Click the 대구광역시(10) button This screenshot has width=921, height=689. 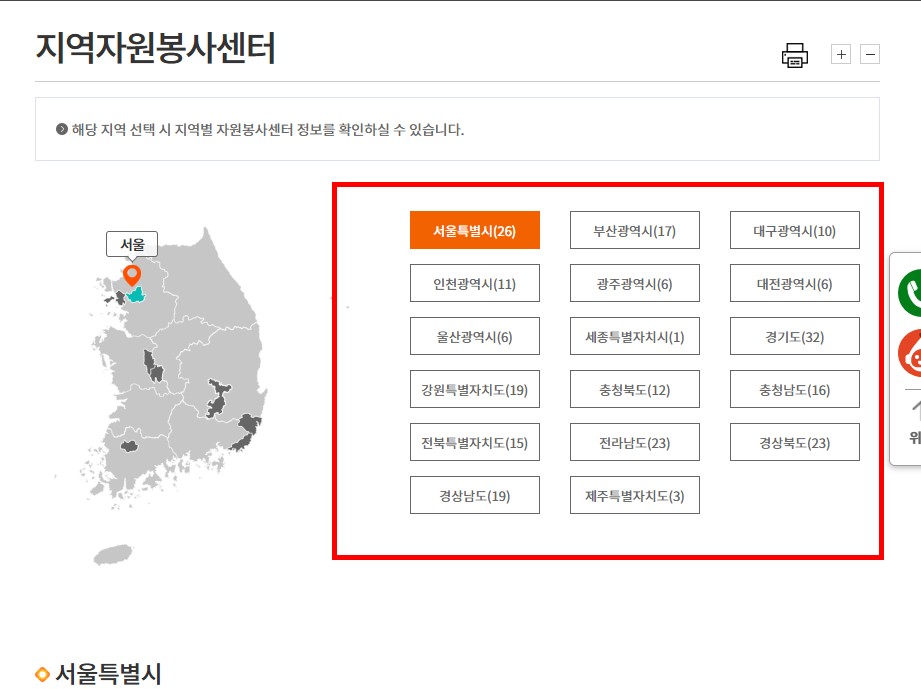[x=794, y=229]
